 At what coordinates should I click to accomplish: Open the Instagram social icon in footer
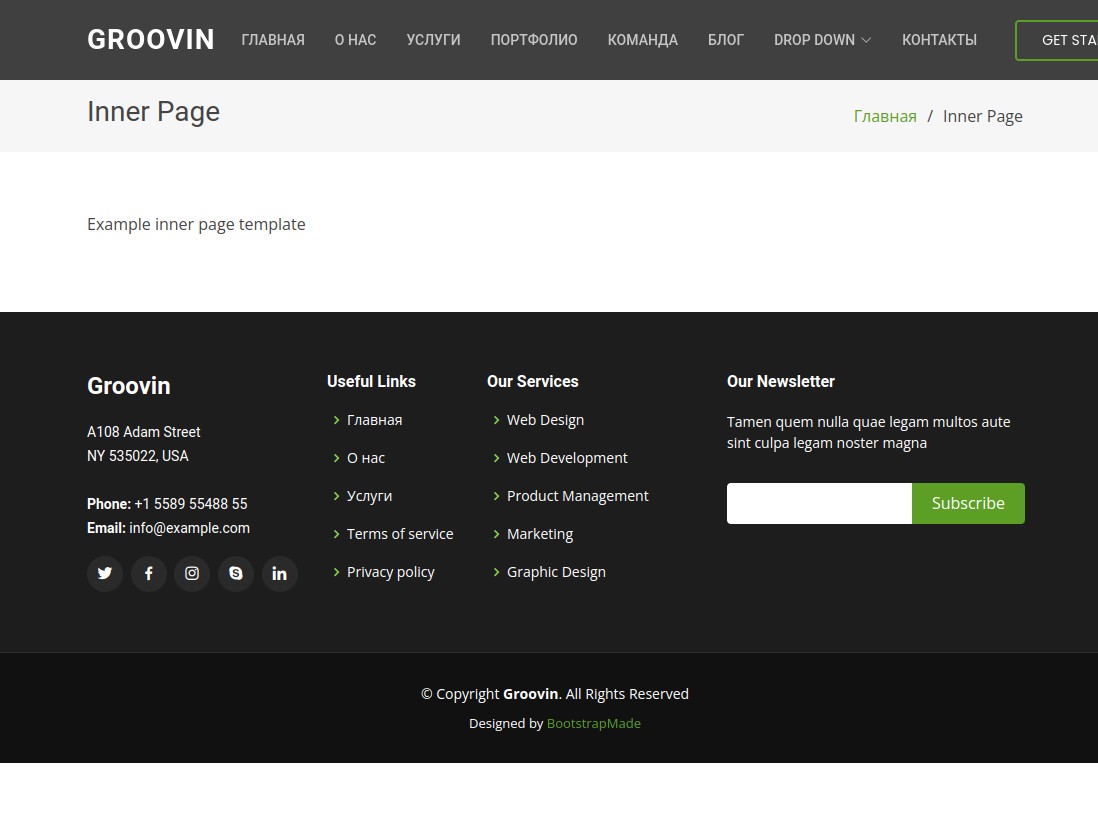(192, 574)
